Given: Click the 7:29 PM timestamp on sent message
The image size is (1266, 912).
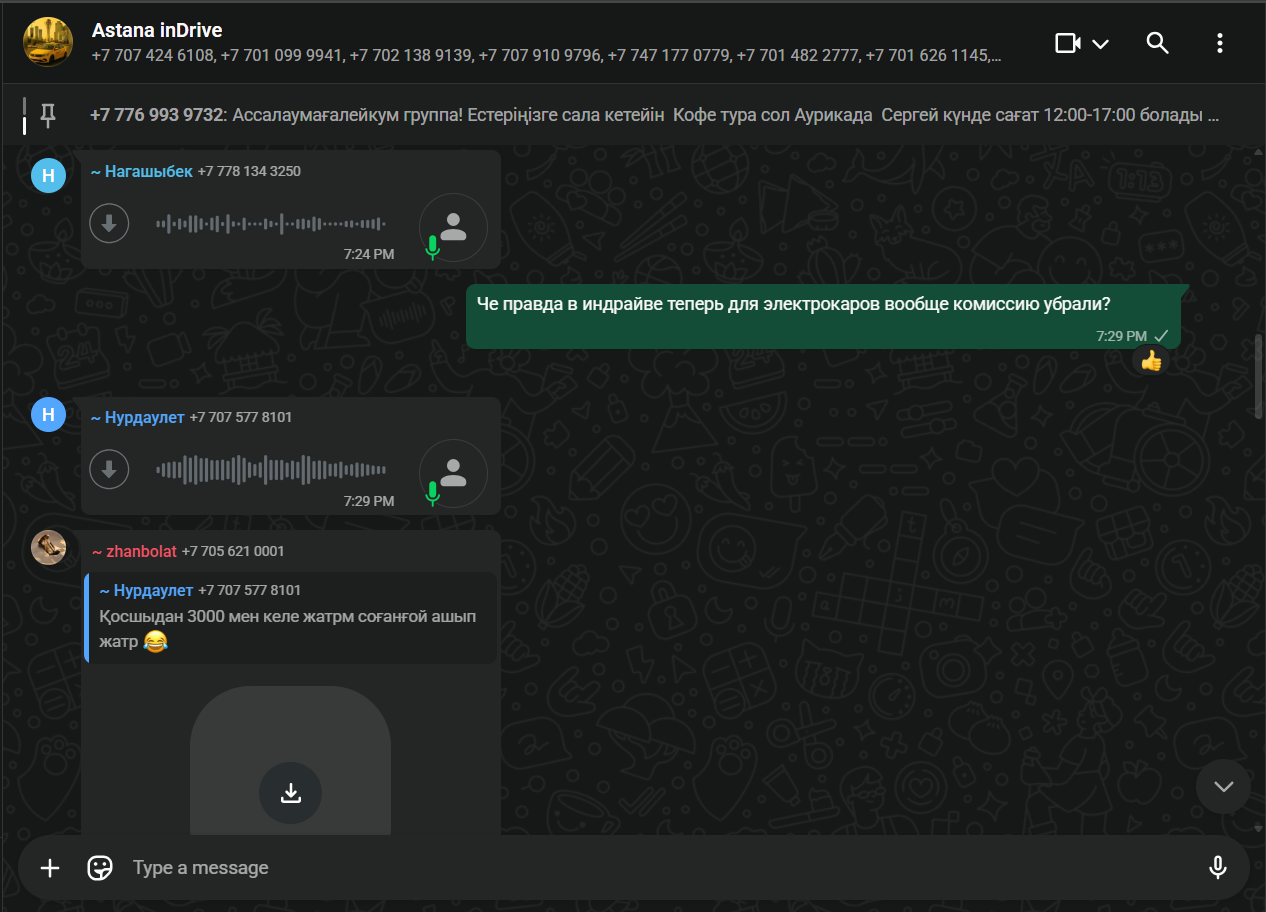Looking at the screenshot, I should tap(1121, 336).
